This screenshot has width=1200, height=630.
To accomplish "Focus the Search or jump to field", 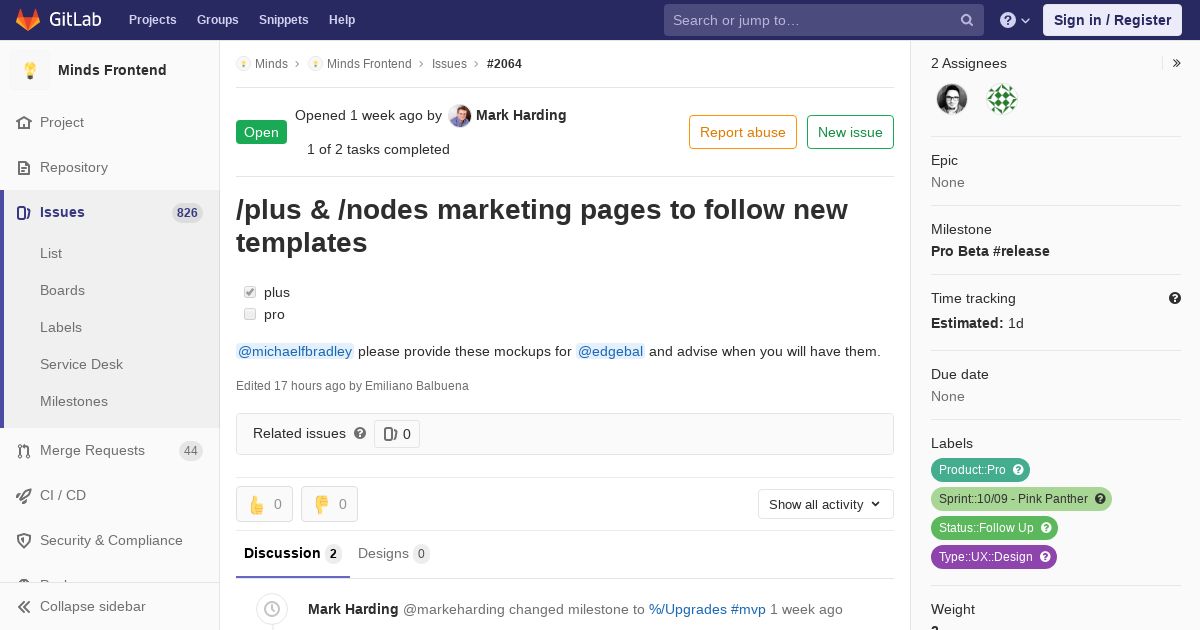I will [812, 20].
